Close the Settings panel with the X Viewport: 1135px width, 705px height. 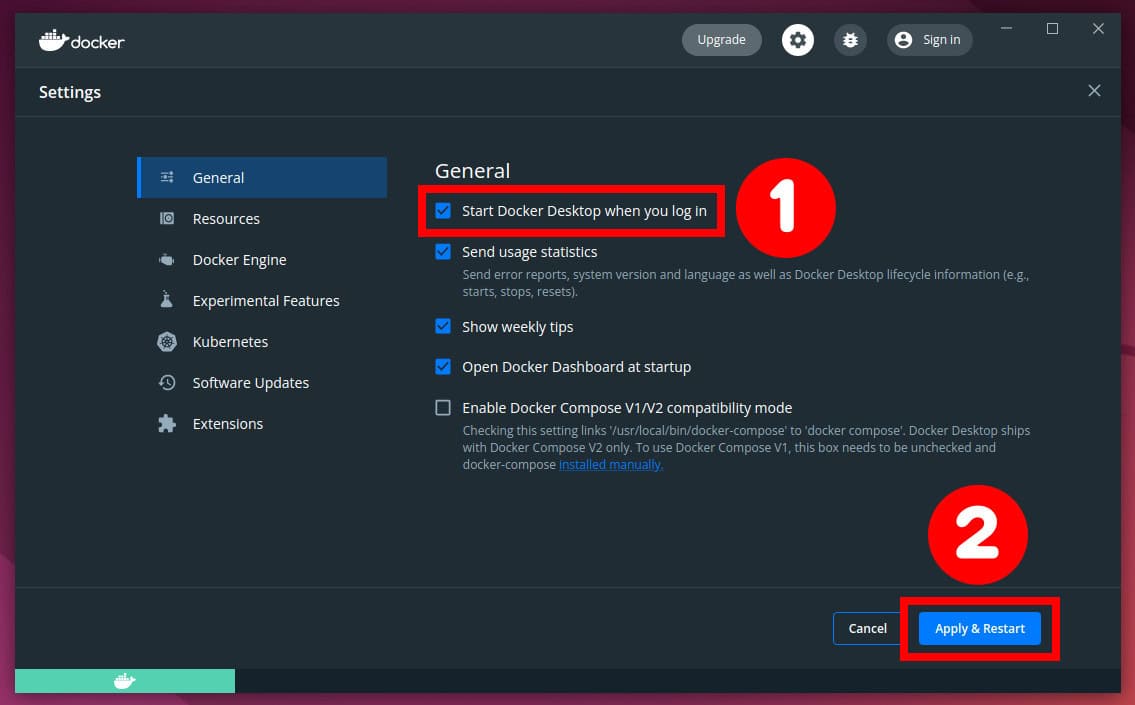click(x=1094, y=90)
